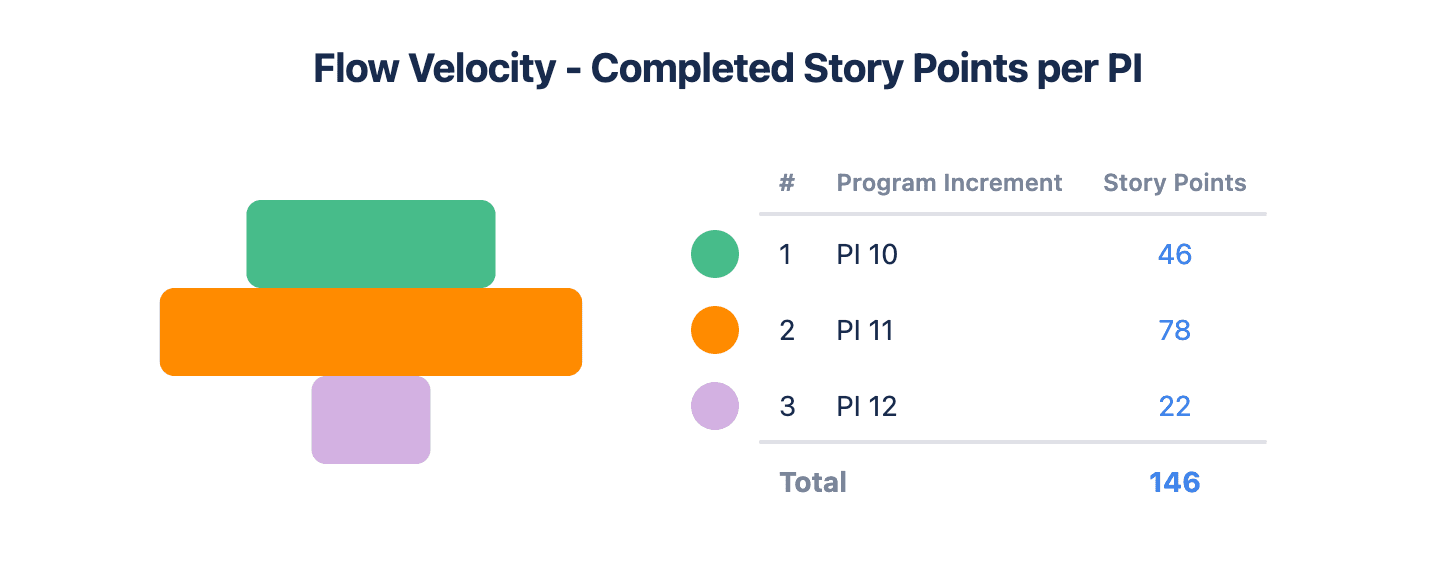Select the PI 10 row label

(x=867, y=255)
